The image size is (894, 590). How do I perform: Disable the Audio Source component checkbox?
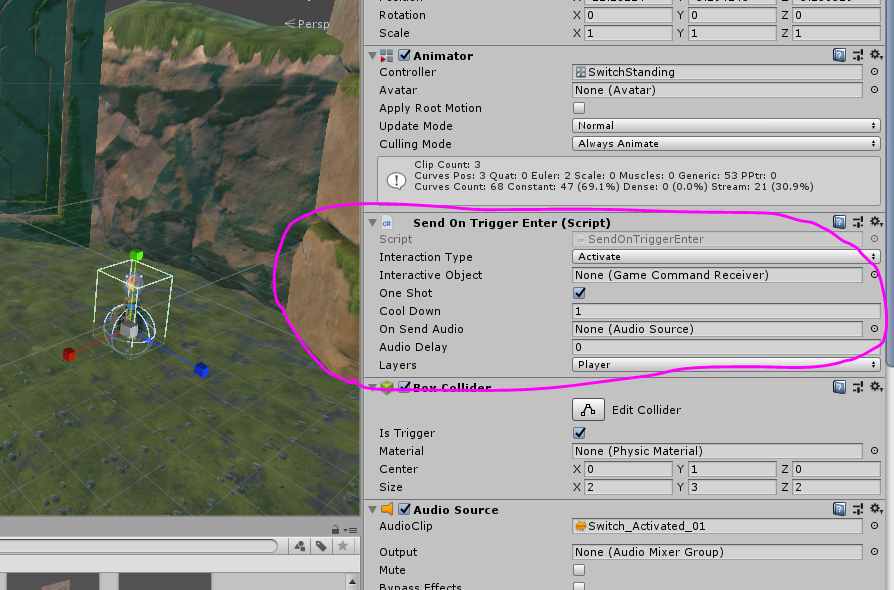pos(404,509)
